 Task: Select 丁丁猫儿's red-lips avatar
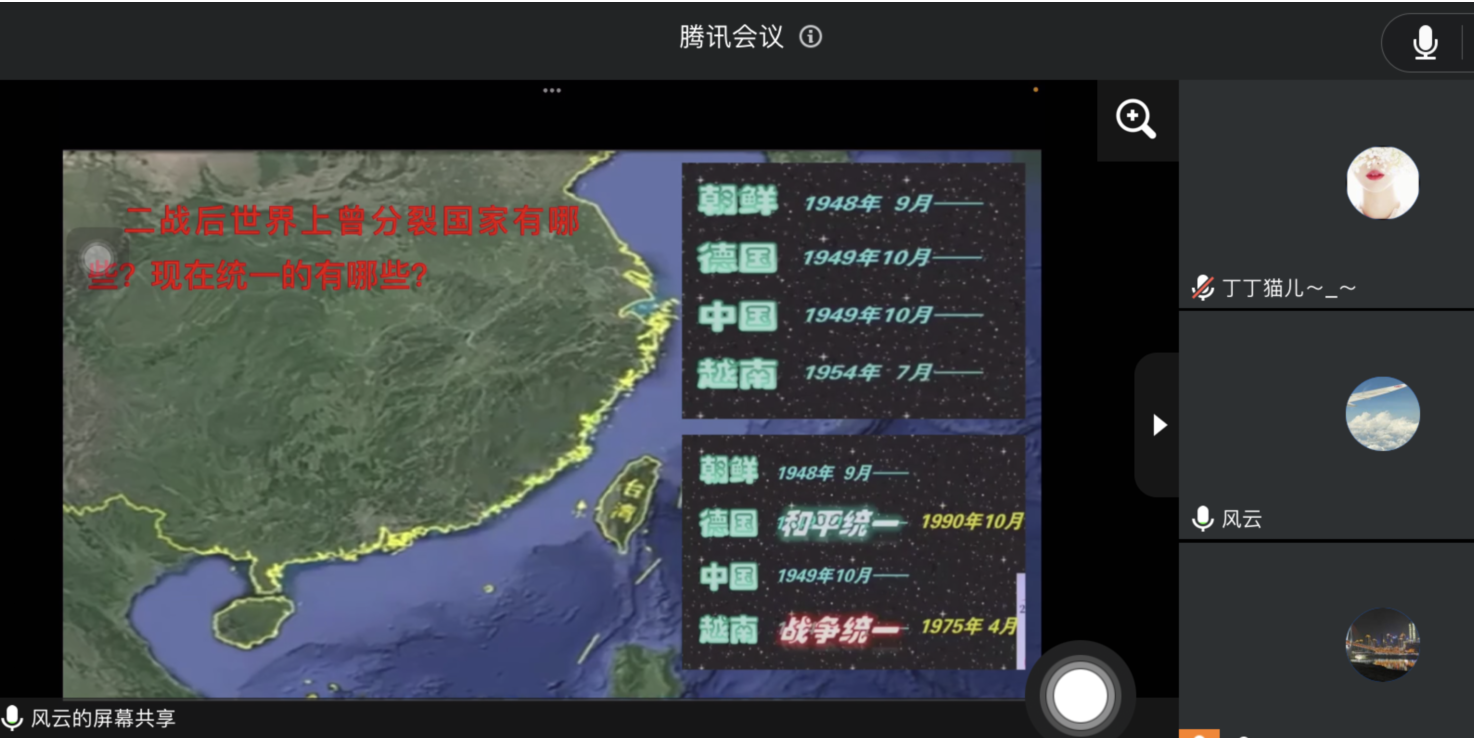point(1382,183)
